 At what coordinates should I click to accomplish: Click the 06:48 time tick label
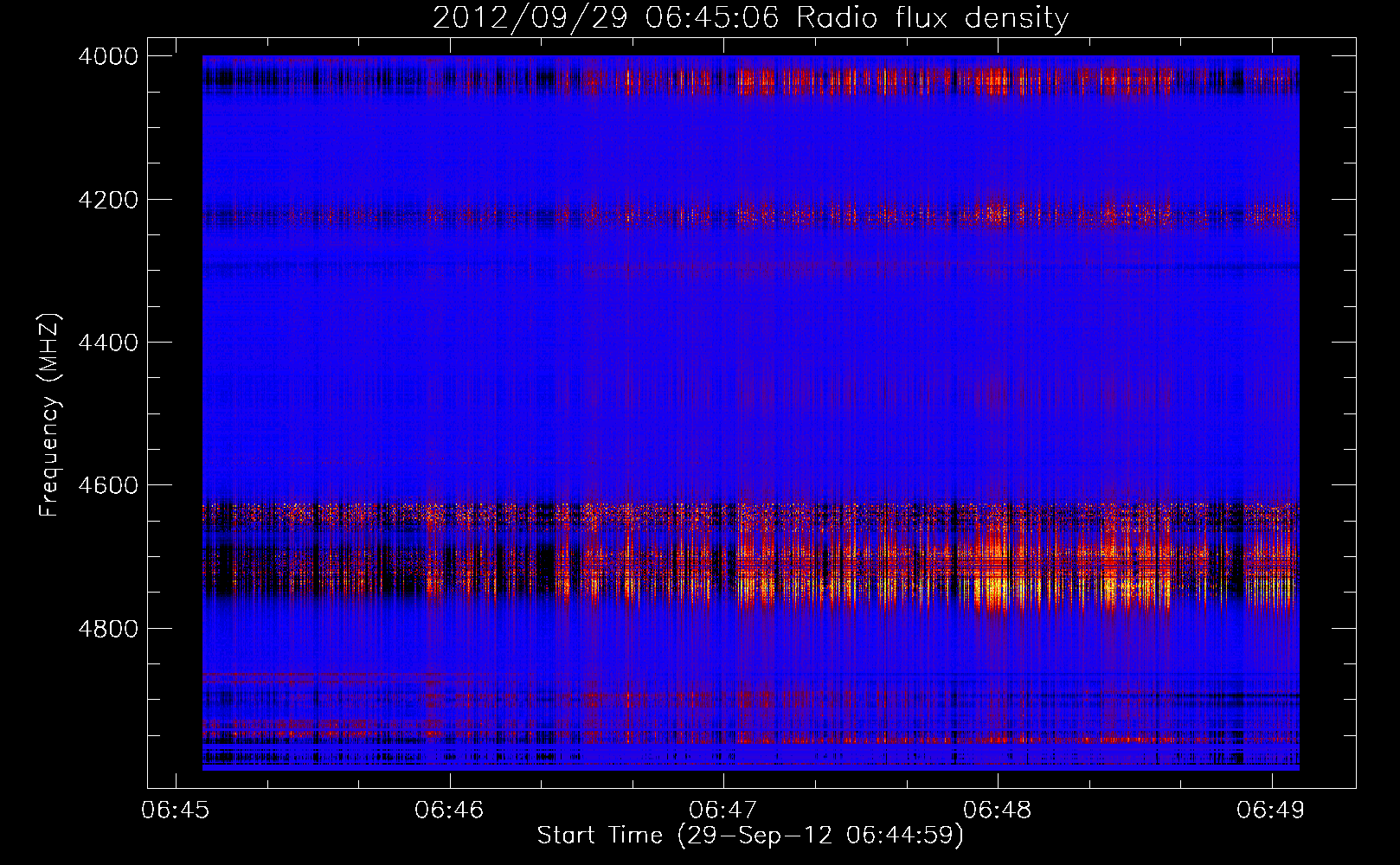point(998,810)
